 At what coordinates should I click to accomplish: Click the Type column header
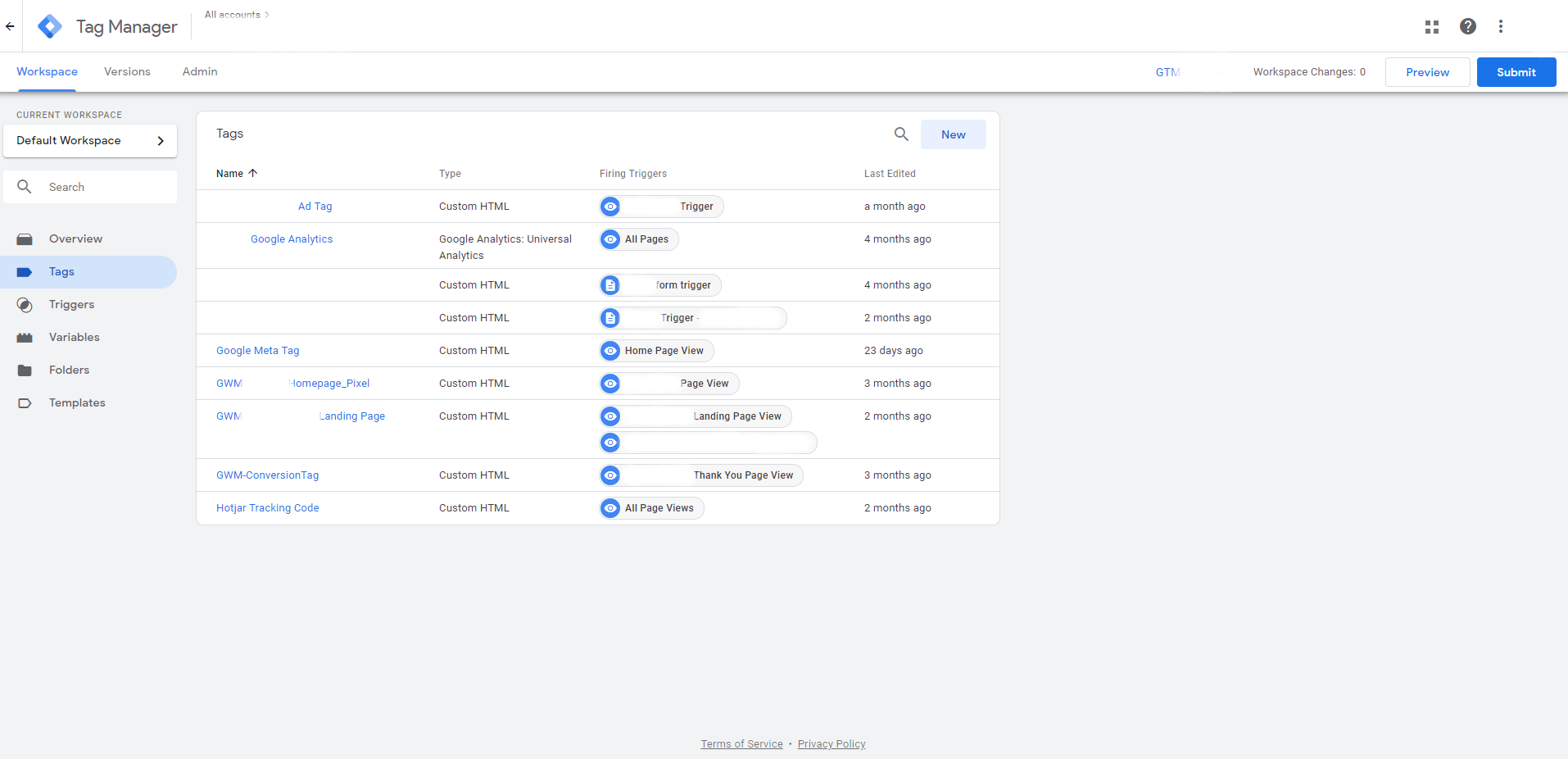click(x=450, y=174)
